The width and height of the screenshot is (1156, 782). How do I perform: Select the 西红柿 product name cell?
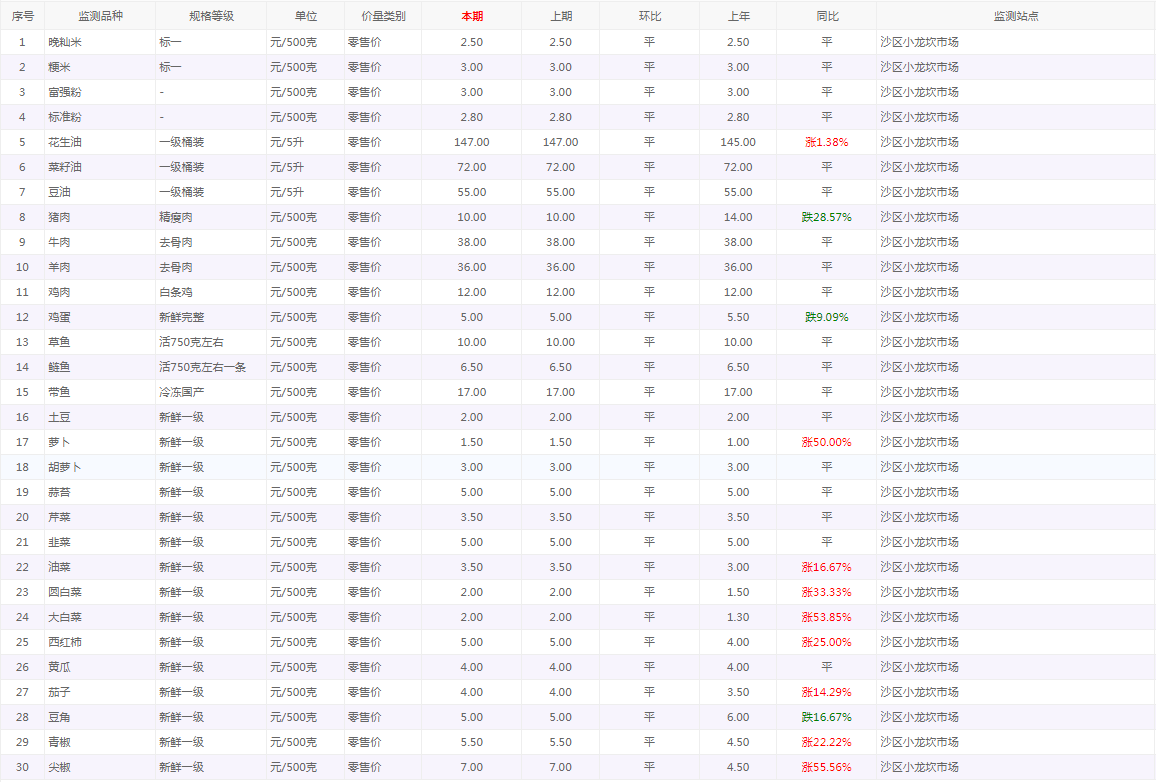(x=66, y=642)
